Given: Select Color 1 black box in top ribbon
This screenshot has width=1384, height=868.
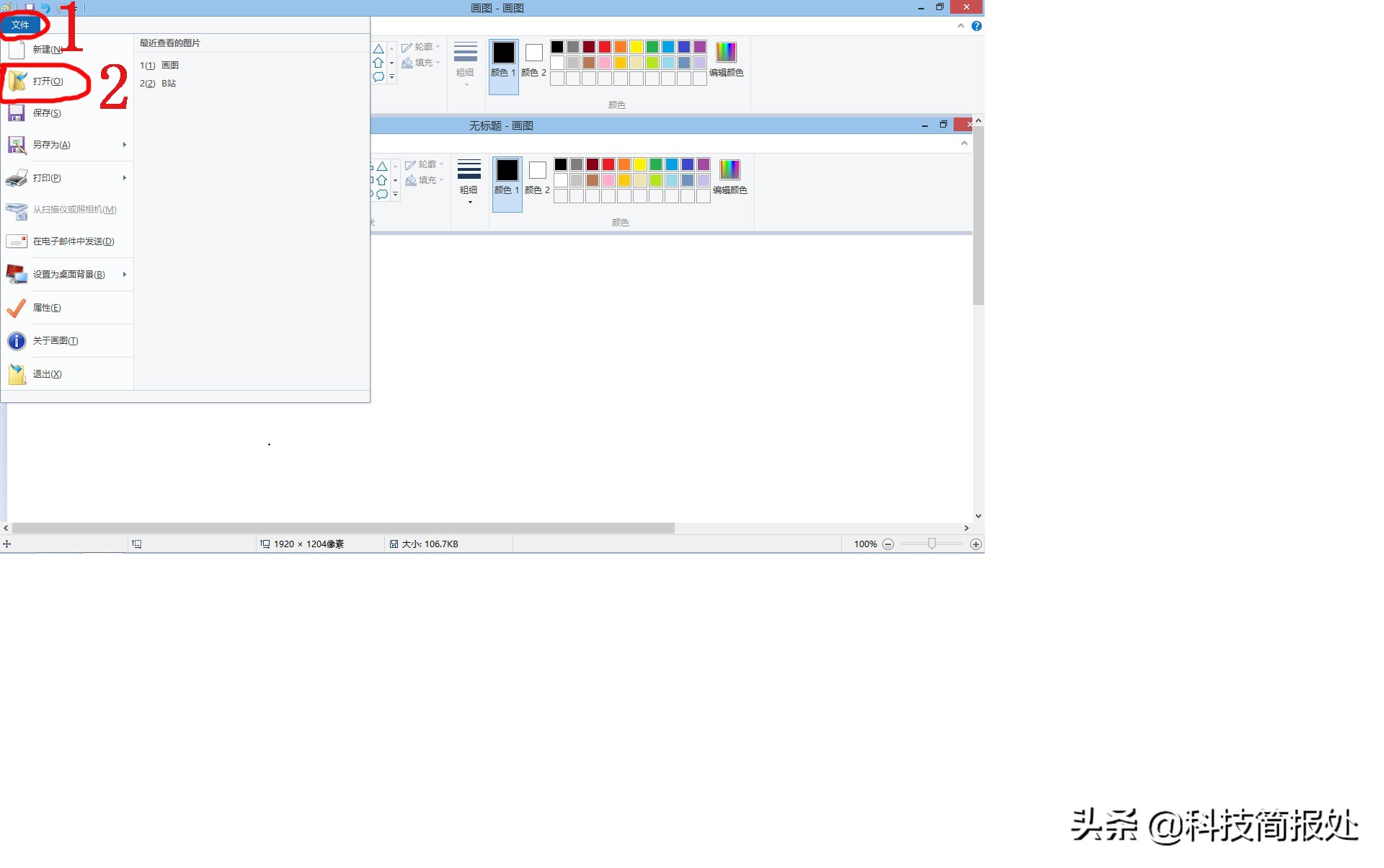Looking at the screenshot, I should pos(503,53).
